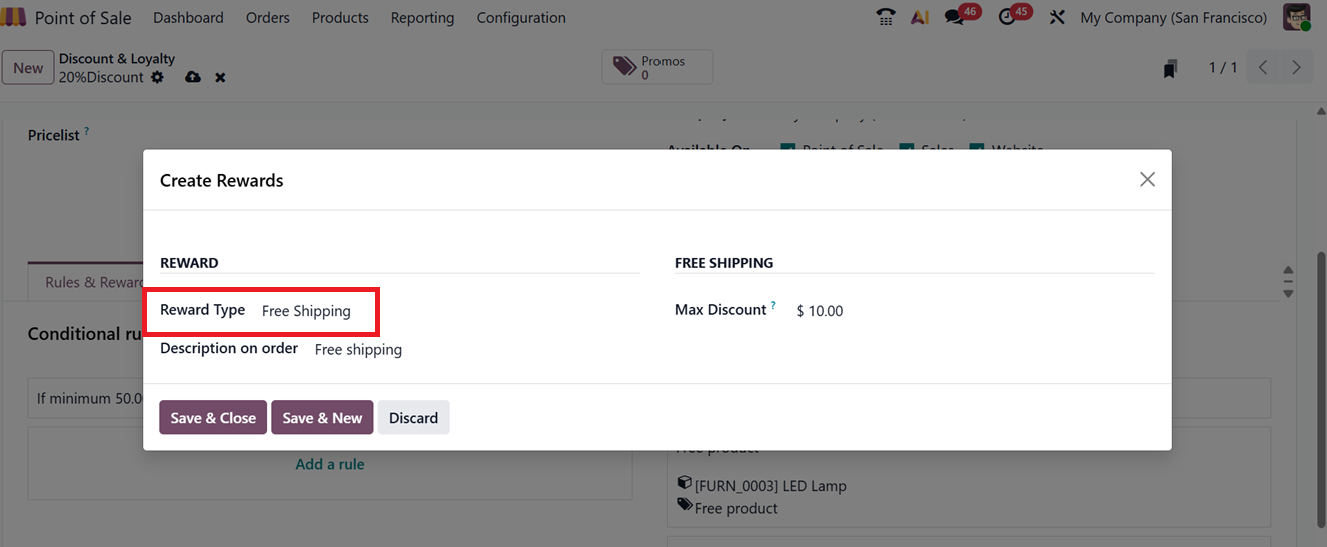This screenshot has height=547, width=1327.
Task: Open conversations icon with 46 badge
Action: tap(955, 17)
